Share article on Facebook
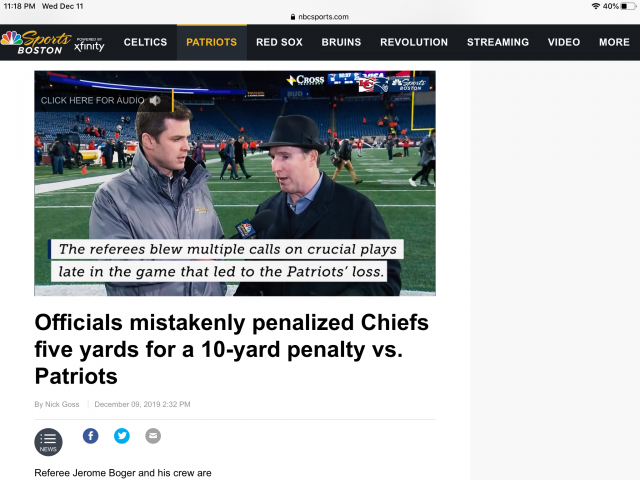This screenshot has width=640, height=480. coord(90,436)
